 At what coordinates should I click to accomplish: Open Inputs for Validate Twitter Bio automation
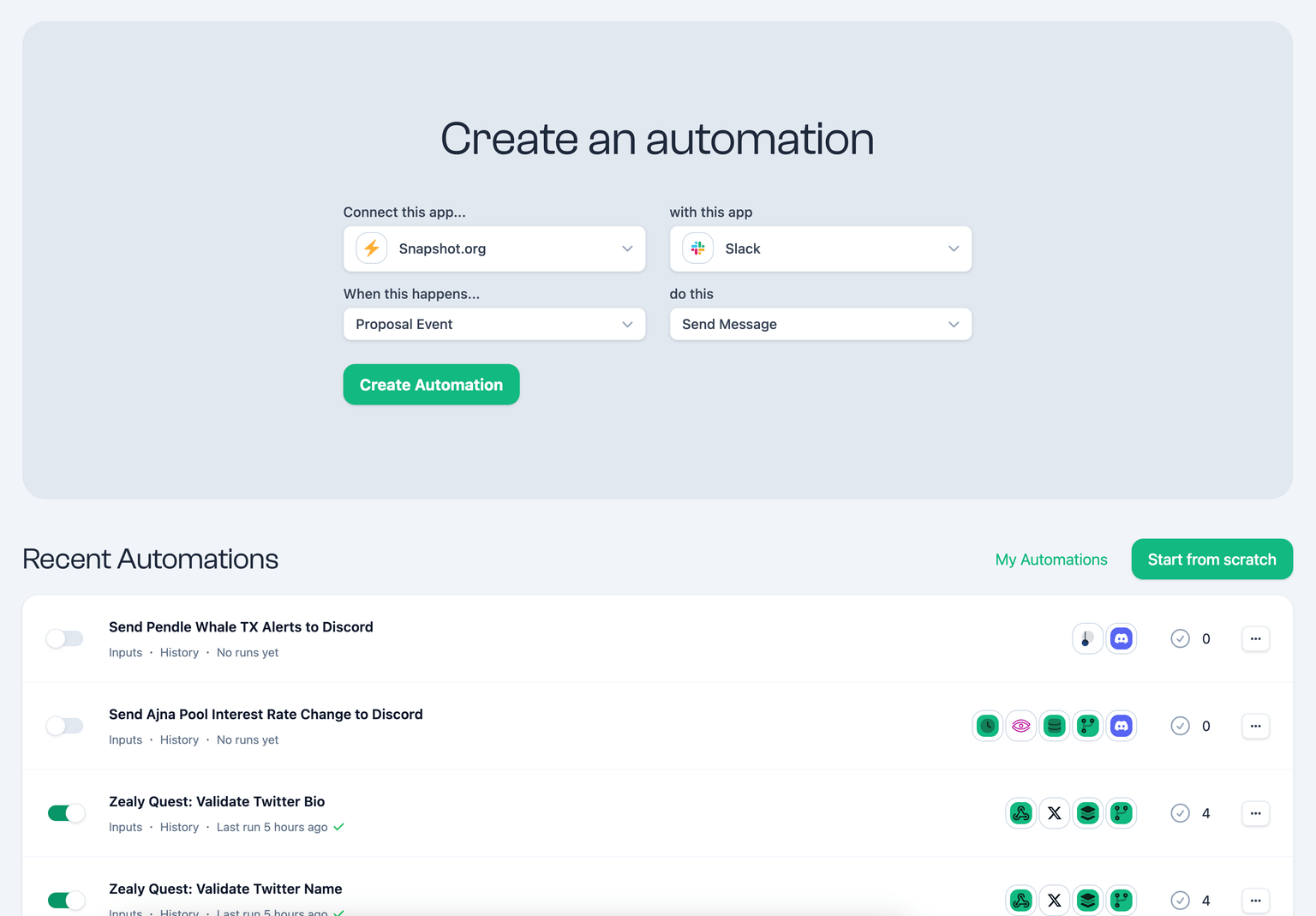(126, 828)
